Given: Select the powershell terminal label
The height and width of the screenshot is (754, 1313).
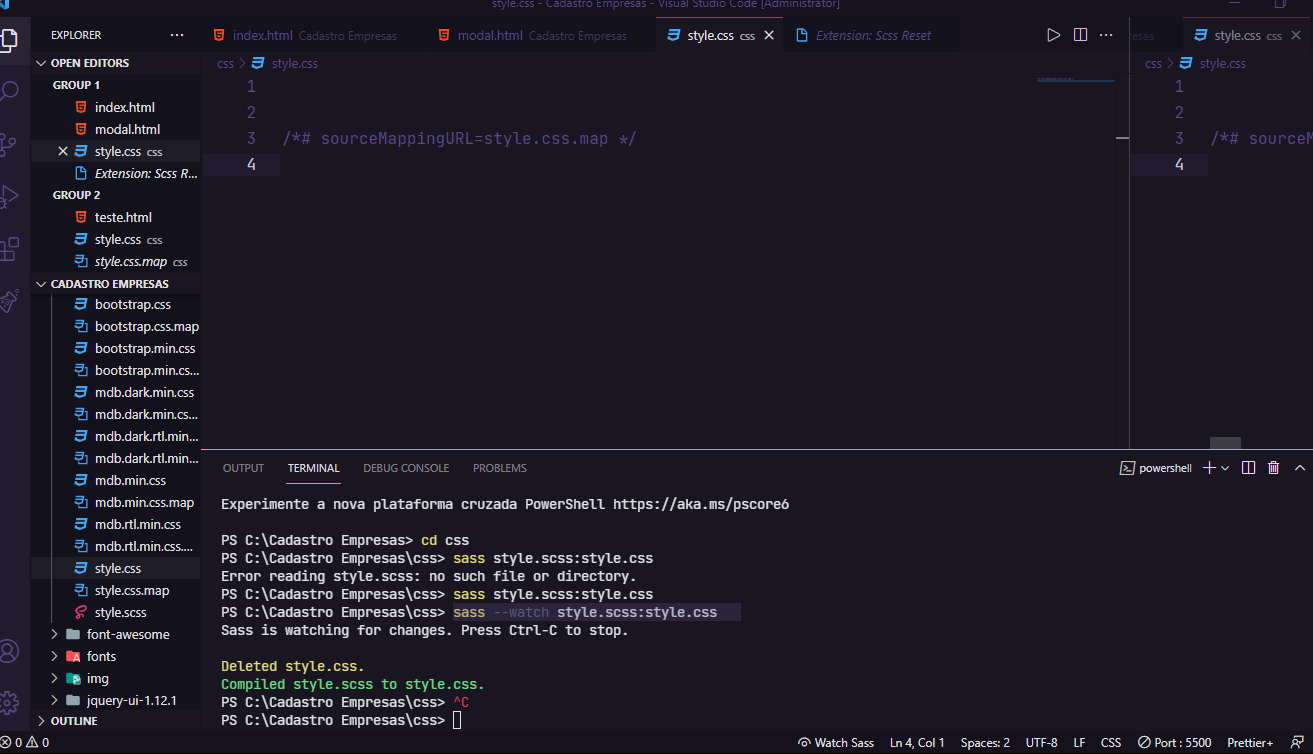Looking at the screenshot, I should pyautogui.click(x=1156, y=468).
